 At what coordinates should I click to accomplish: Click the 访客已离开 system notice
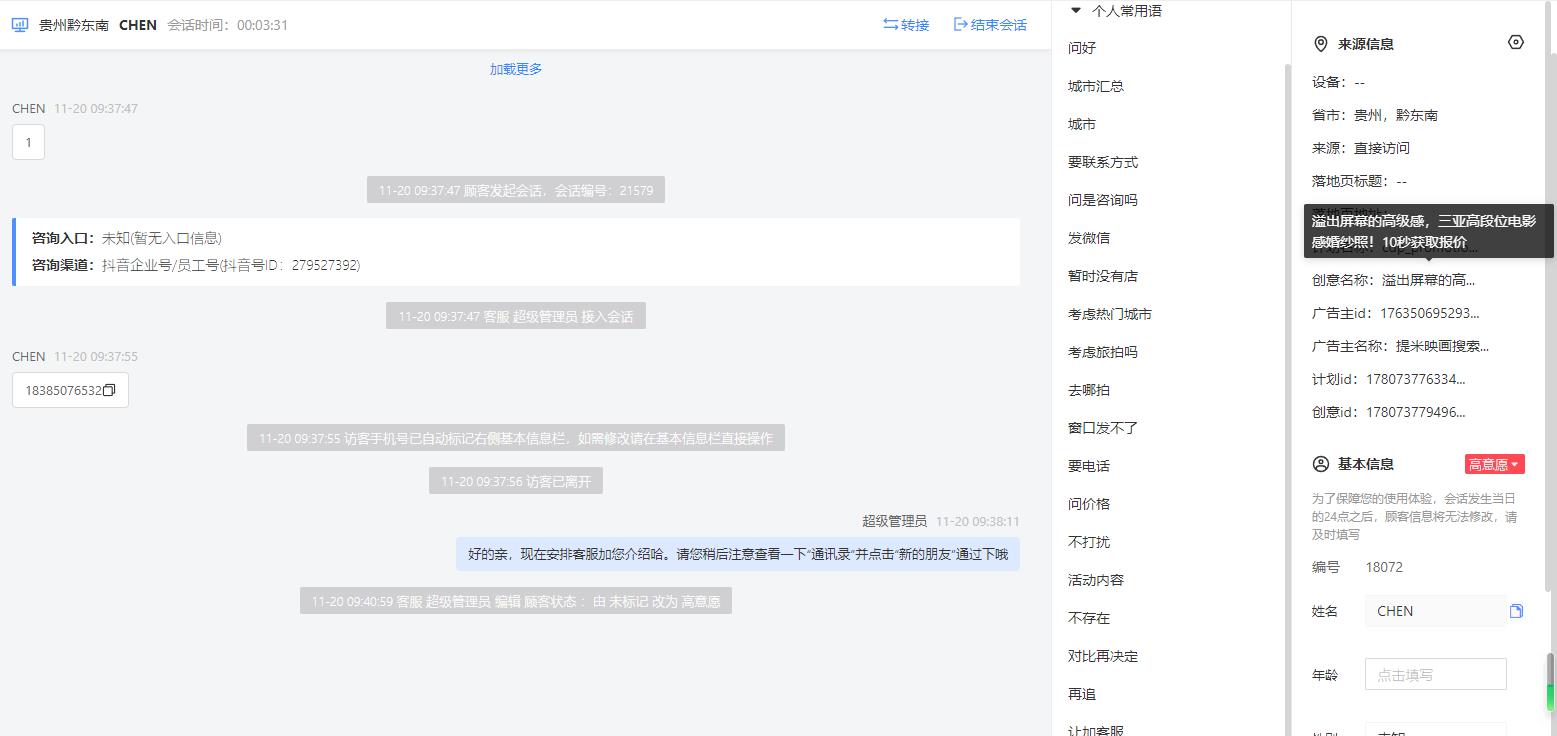516,481
